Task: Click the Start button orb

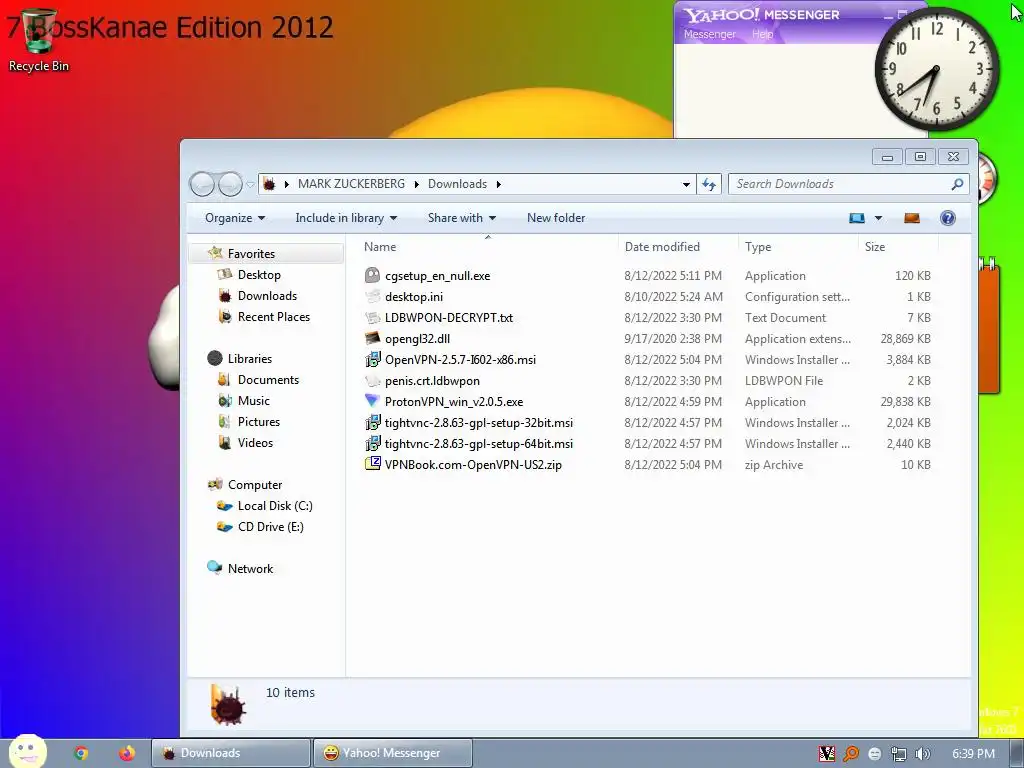Action: pos(27,751)
